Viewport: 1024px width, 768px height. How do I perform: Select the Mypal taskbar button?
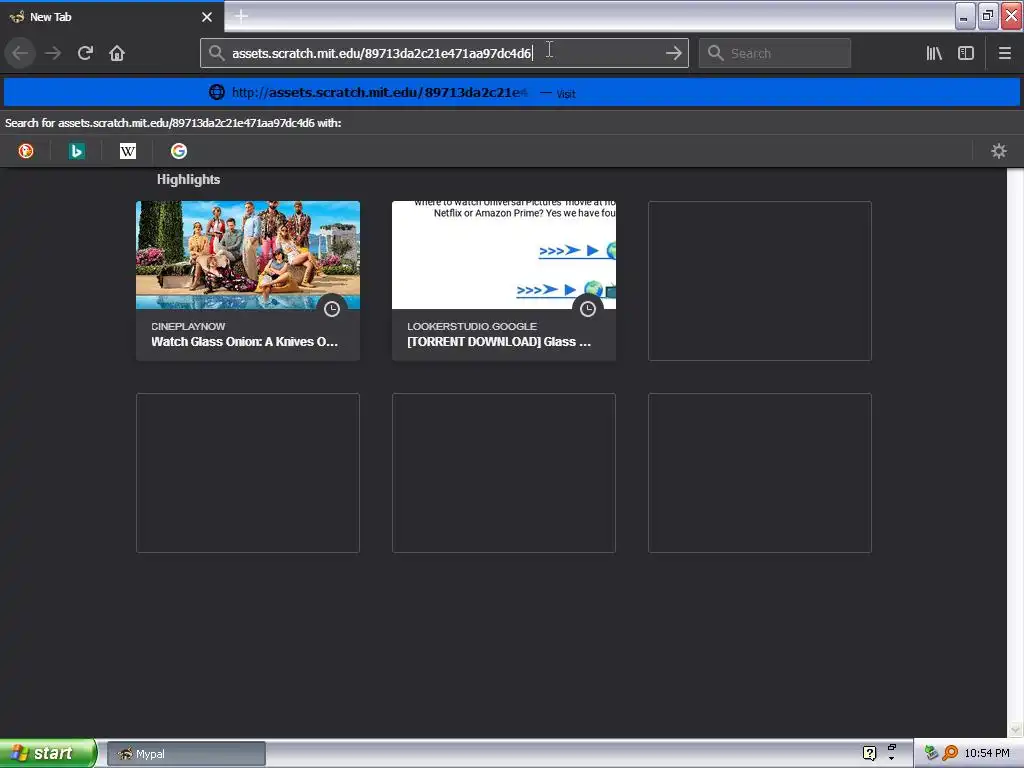click(x=186, y=754)
